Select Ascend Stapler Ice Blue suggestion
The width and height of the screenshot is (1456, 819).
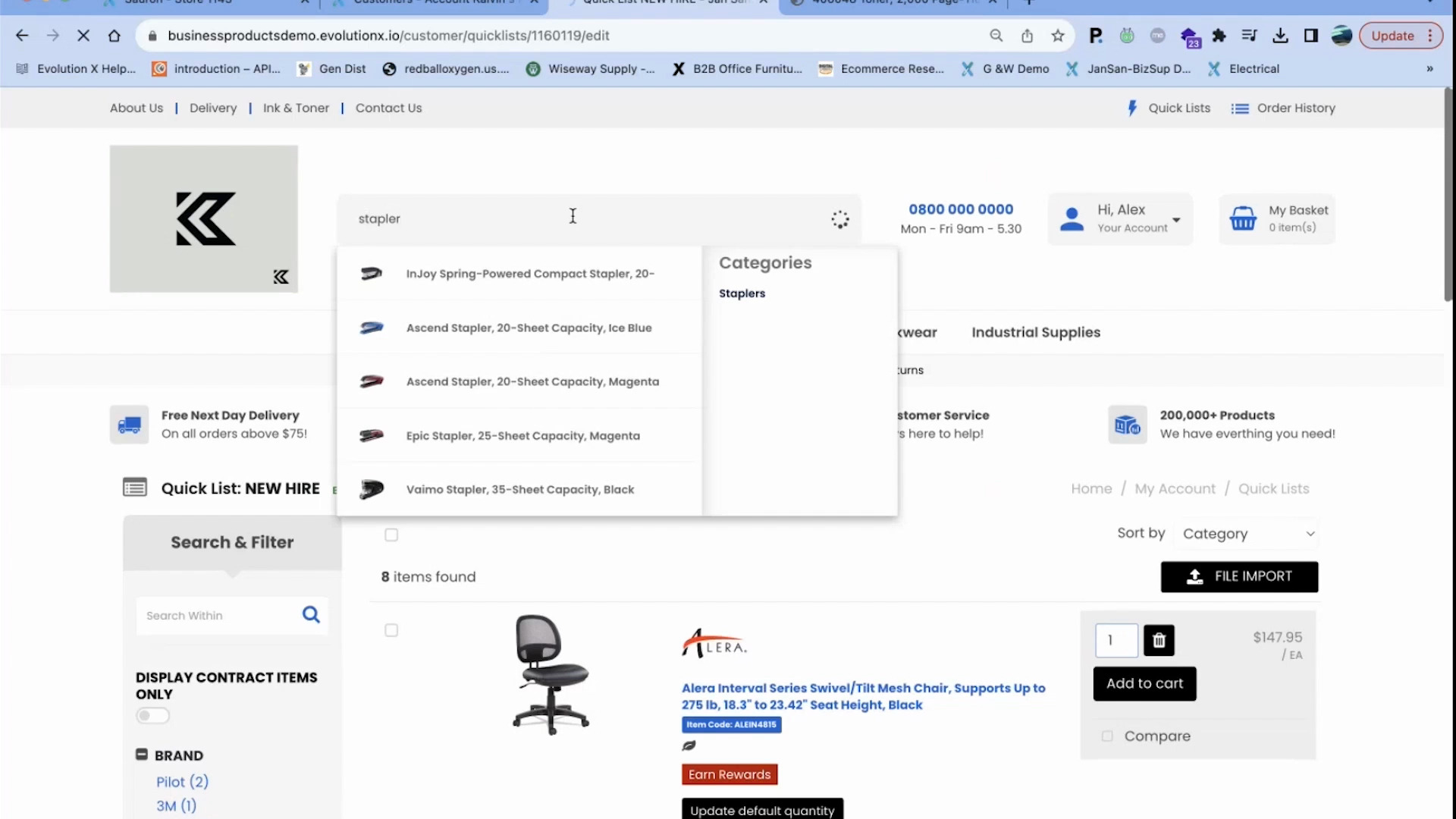click(529, 328)
